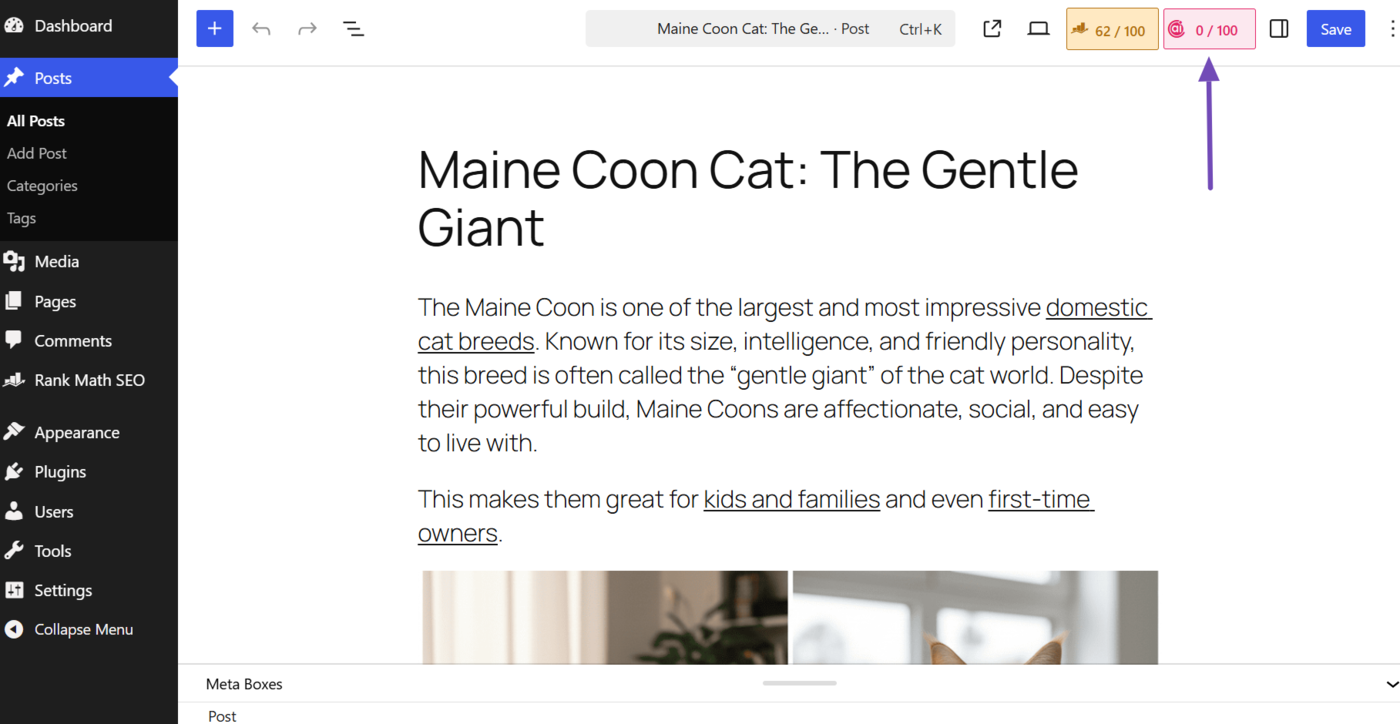The height and width of the screenshot is (724, 1400).
Task: Open the command palette post title bar
Action: (x=770, y=29)
